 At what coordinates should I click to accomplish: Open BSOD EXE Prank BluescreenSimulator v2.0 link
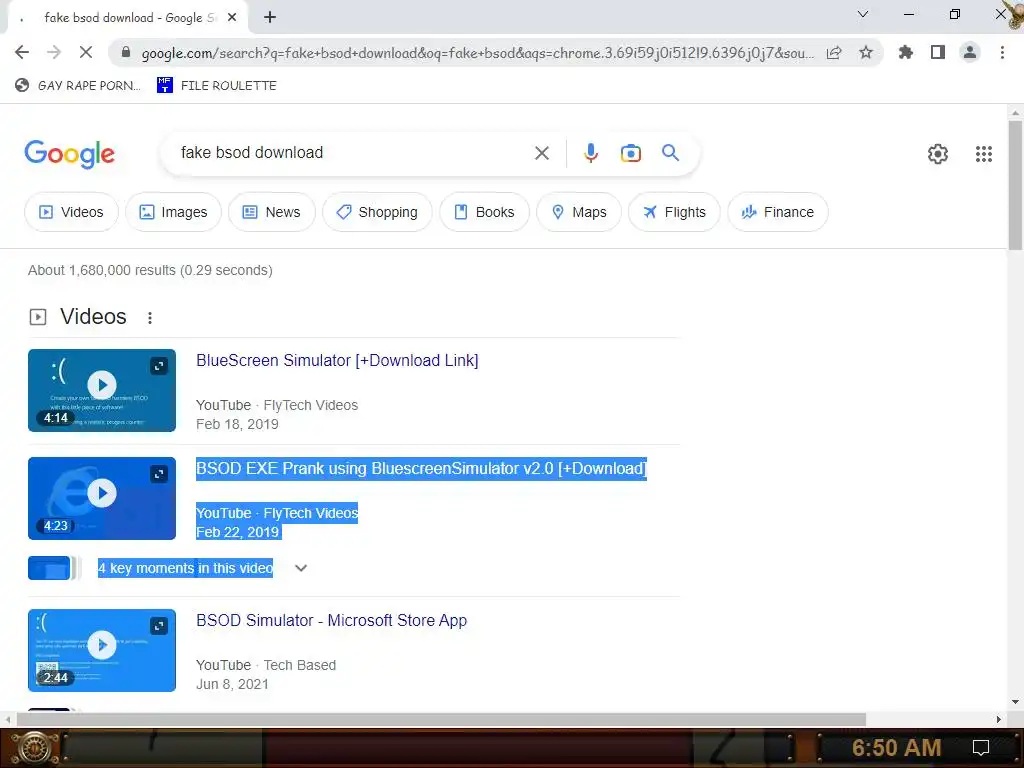[421, 469]
